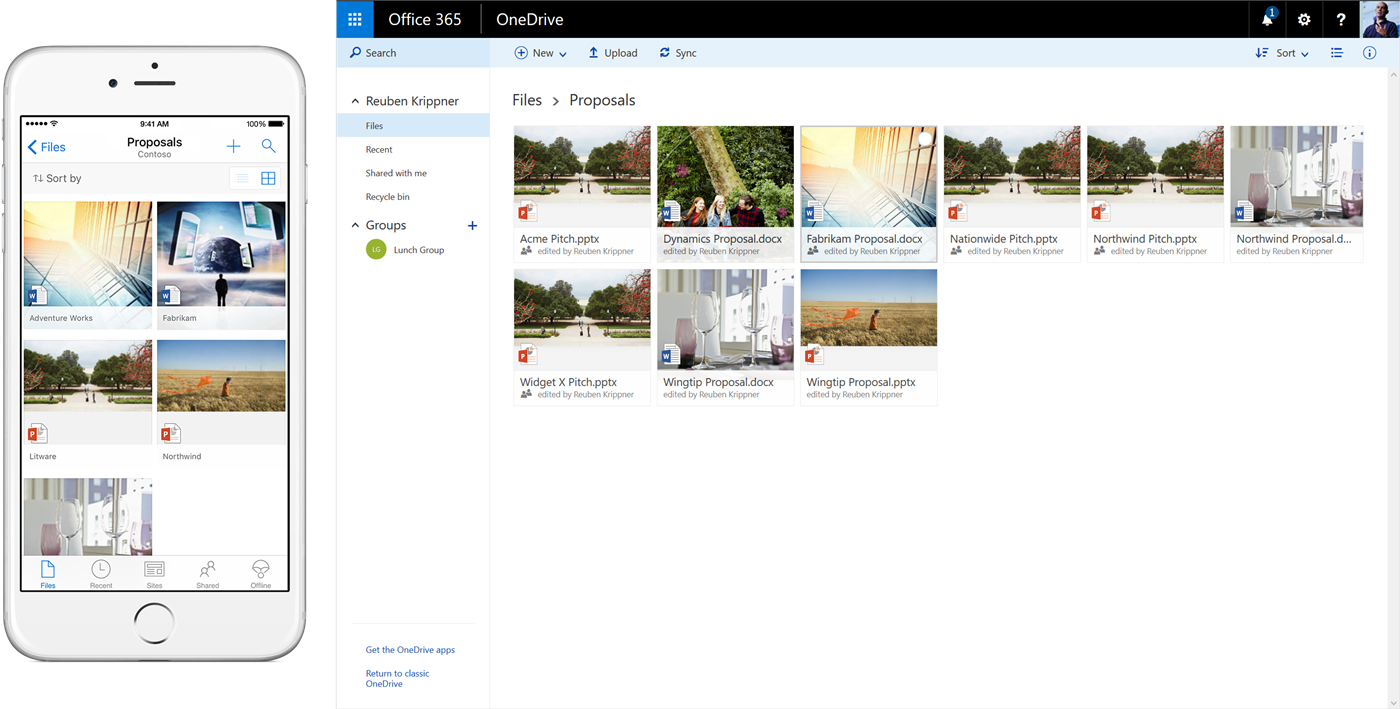Toggle grid view on the phone

268,178
